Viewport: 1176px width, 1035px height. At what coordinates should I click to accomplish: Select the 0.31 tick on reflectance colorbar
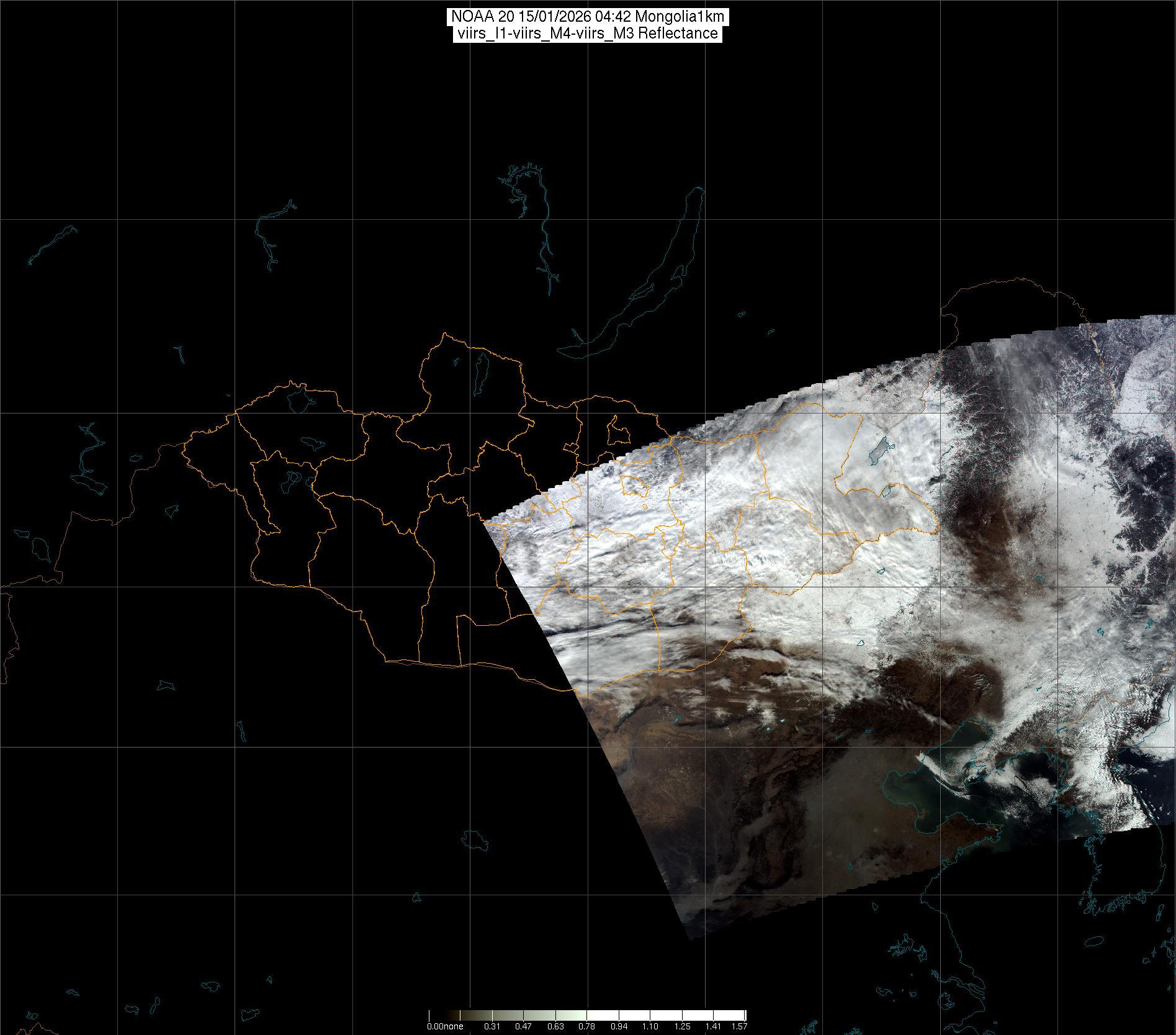[x=492, y=1026]
